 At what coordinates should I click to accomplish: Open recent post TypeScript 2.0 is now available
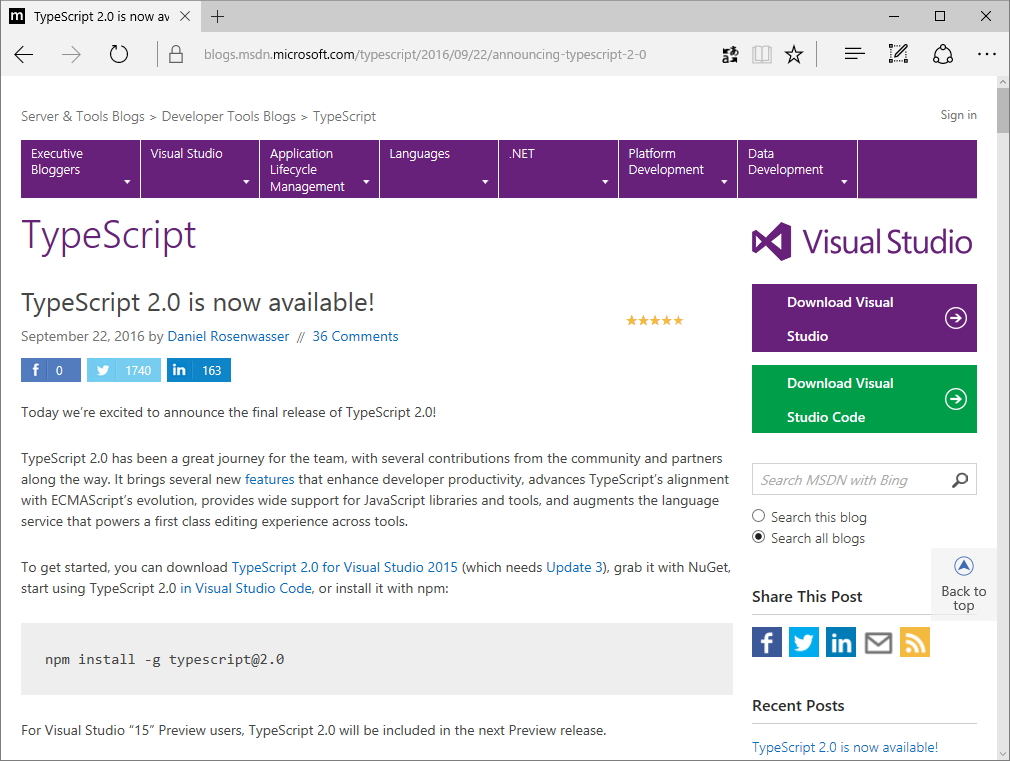pyautogui.click(x=844, y=747)
